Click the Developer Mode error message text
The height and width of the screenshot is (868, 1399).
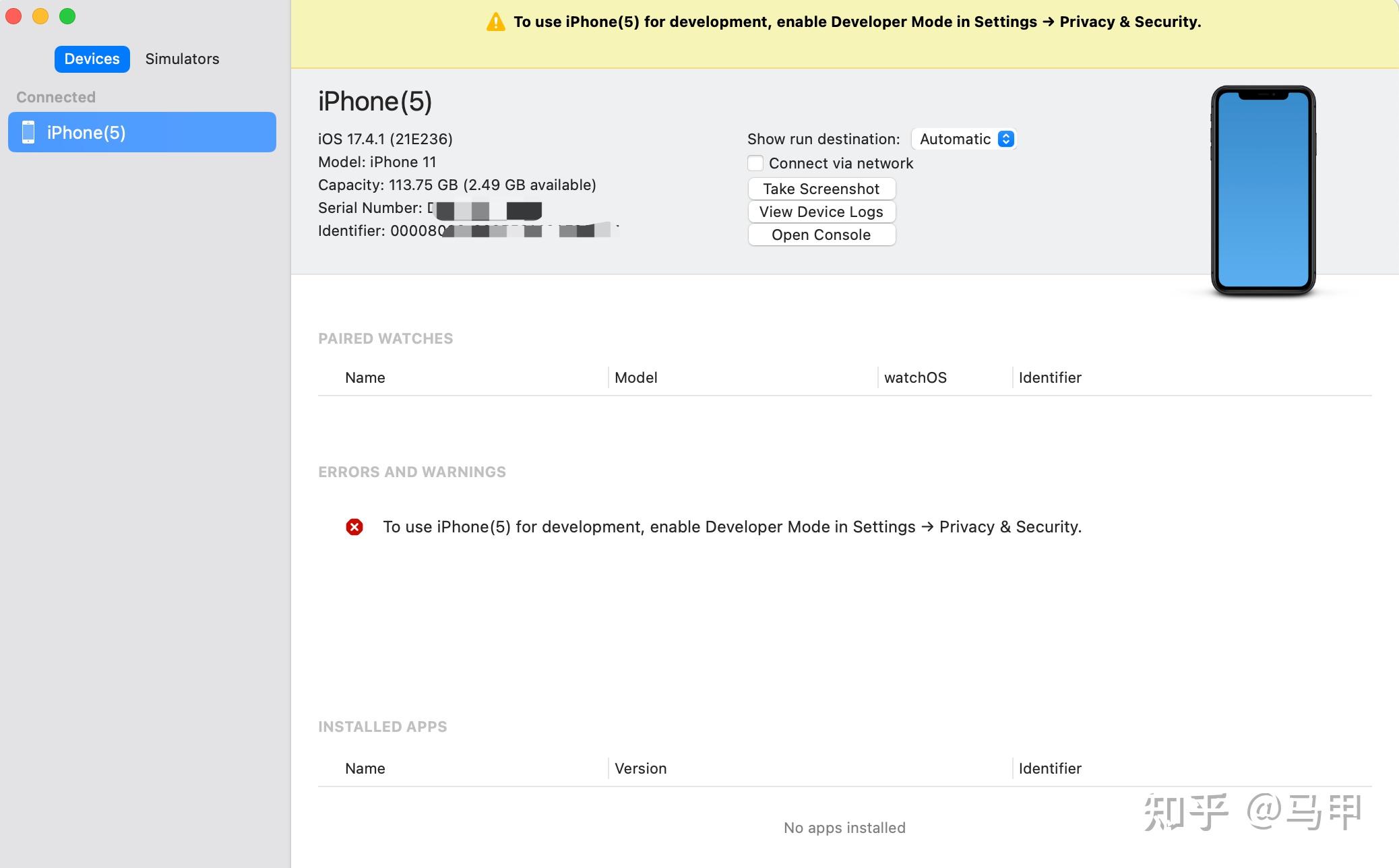732,527
